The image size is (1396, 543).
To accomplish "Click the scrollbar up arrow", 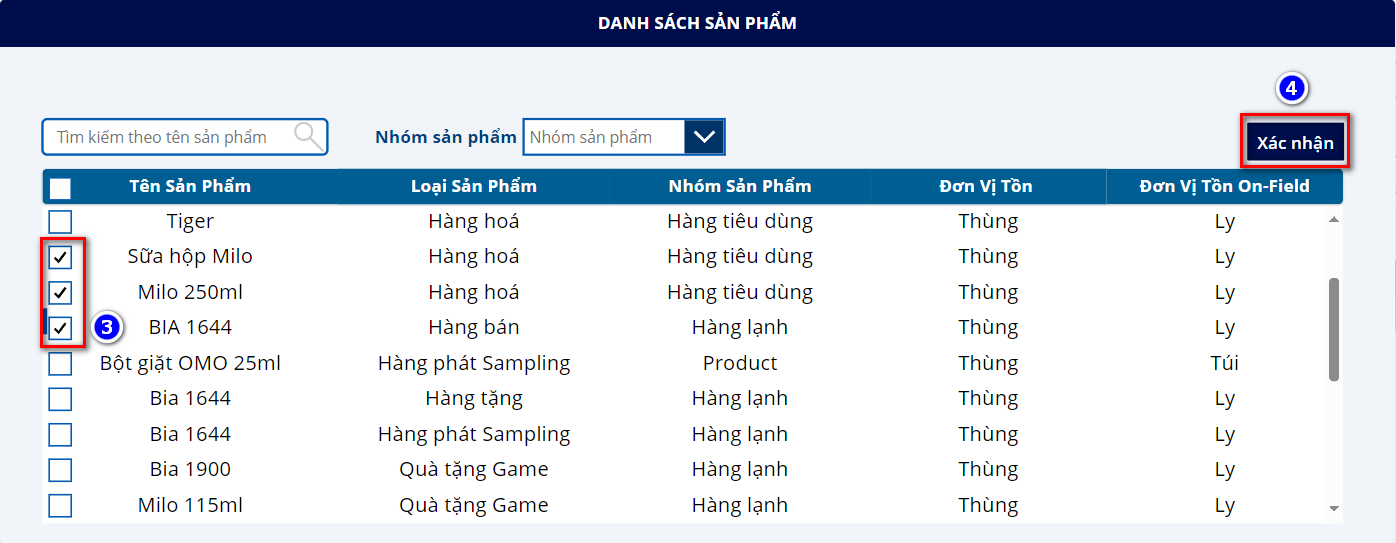I will point(1333,219).
